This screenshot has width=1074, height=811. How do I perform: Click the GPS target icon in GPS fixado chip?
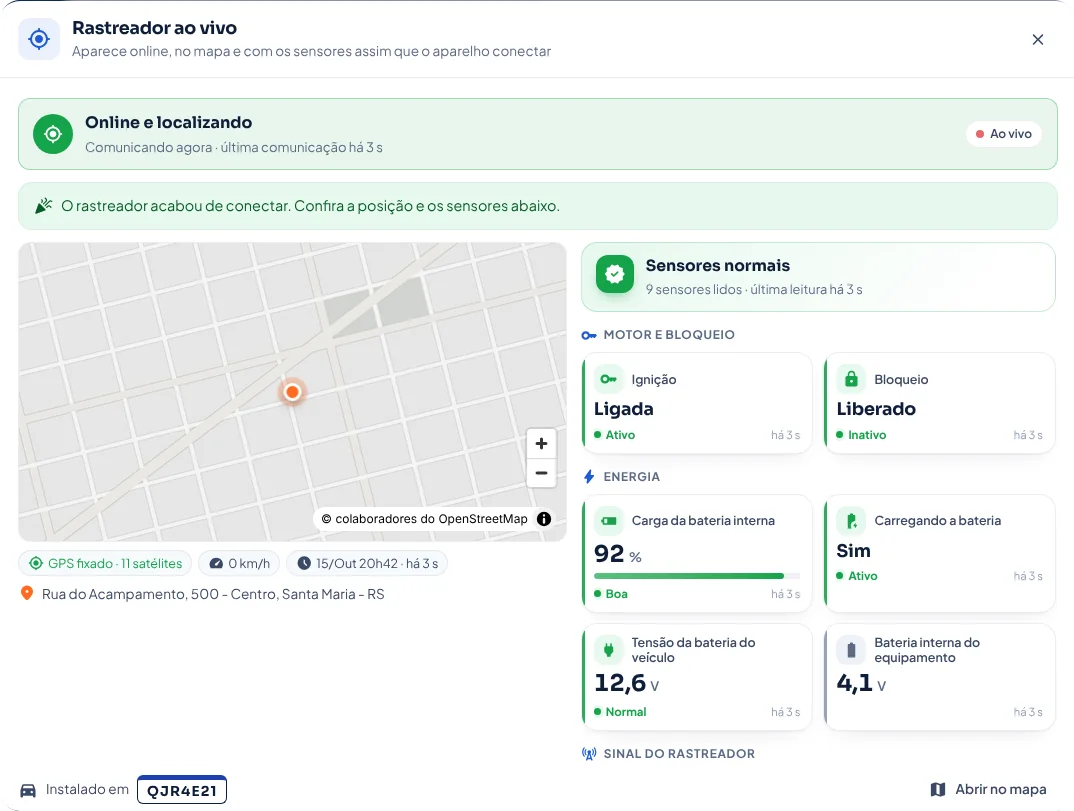click(x=36, y=563)
